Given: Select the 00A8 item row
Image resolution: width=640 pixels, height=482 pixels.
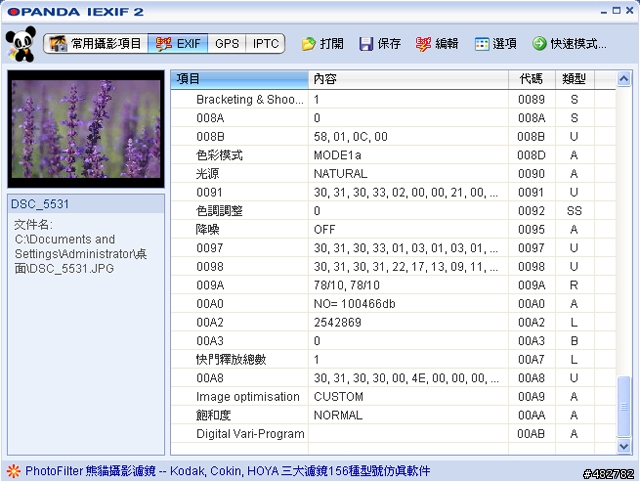Looking at the screenshot, I should coord(393,378).
